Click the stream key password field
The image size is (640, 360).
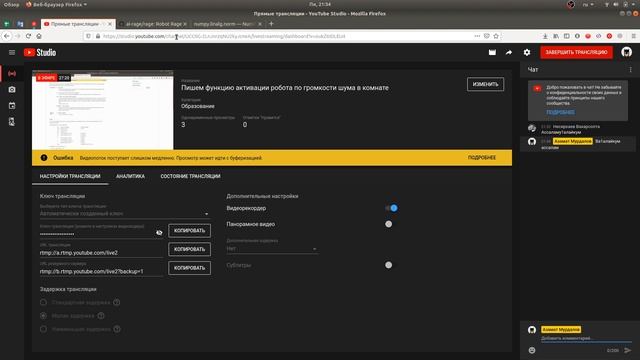96,234
